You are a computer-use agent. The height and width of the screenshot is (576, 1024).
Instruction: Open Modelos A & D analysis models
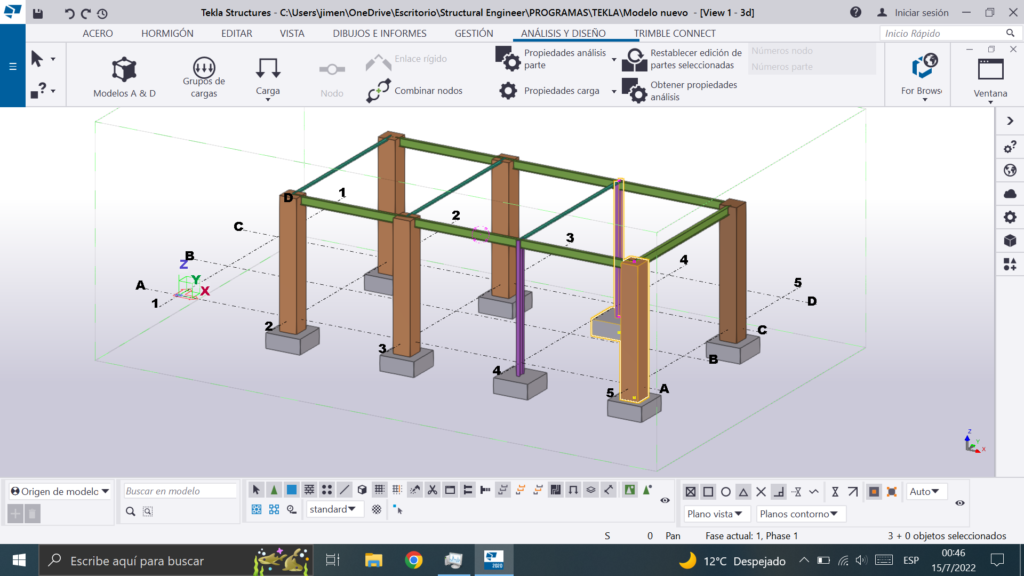tap(124, 77)
